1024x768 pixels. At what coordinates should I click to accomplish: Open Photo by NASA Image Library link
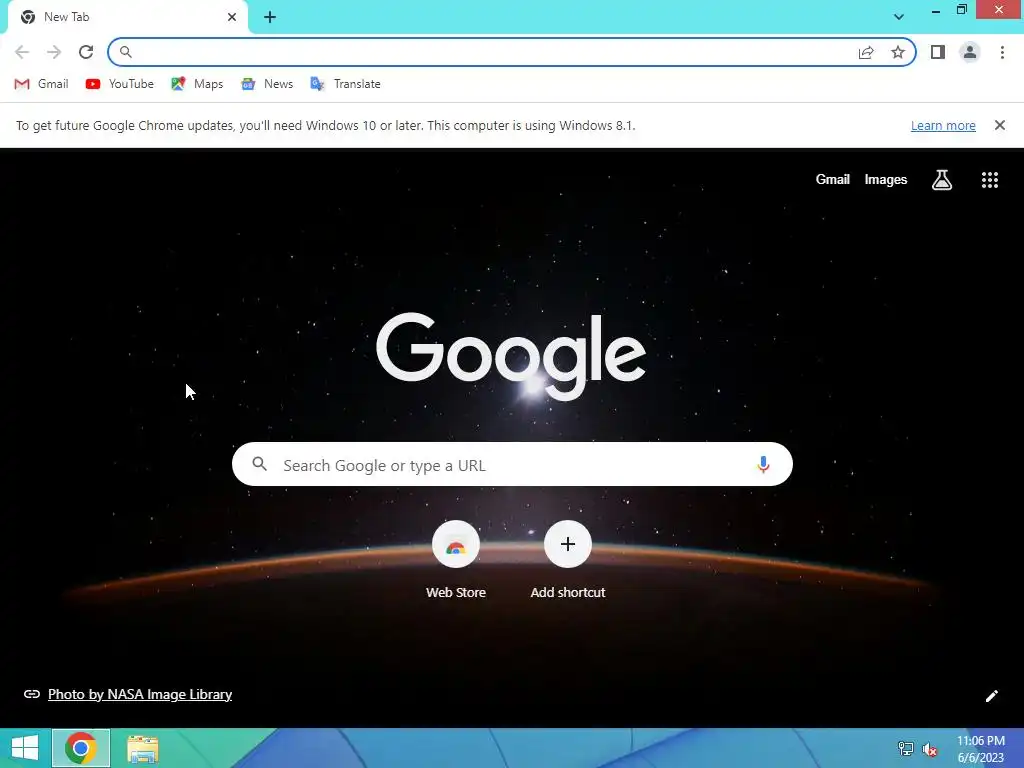(140, 694)
